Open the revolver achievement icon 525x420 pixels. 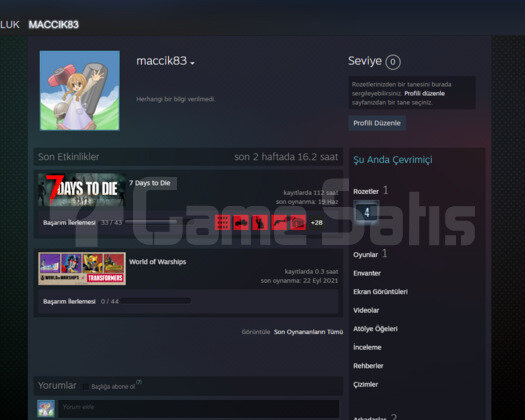tap(279, 222)
